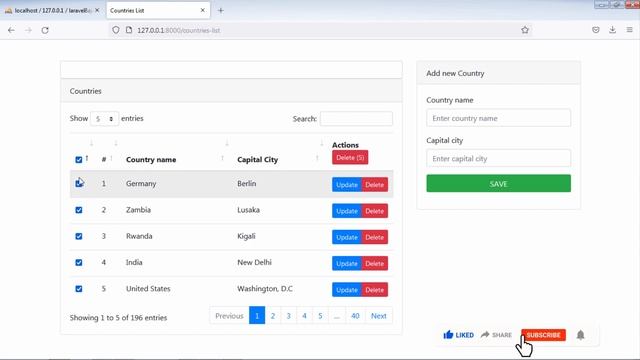The height and width of the screenshot is (360, 640).
Task: Delete the Zambia row
Action: coord(375,211)
